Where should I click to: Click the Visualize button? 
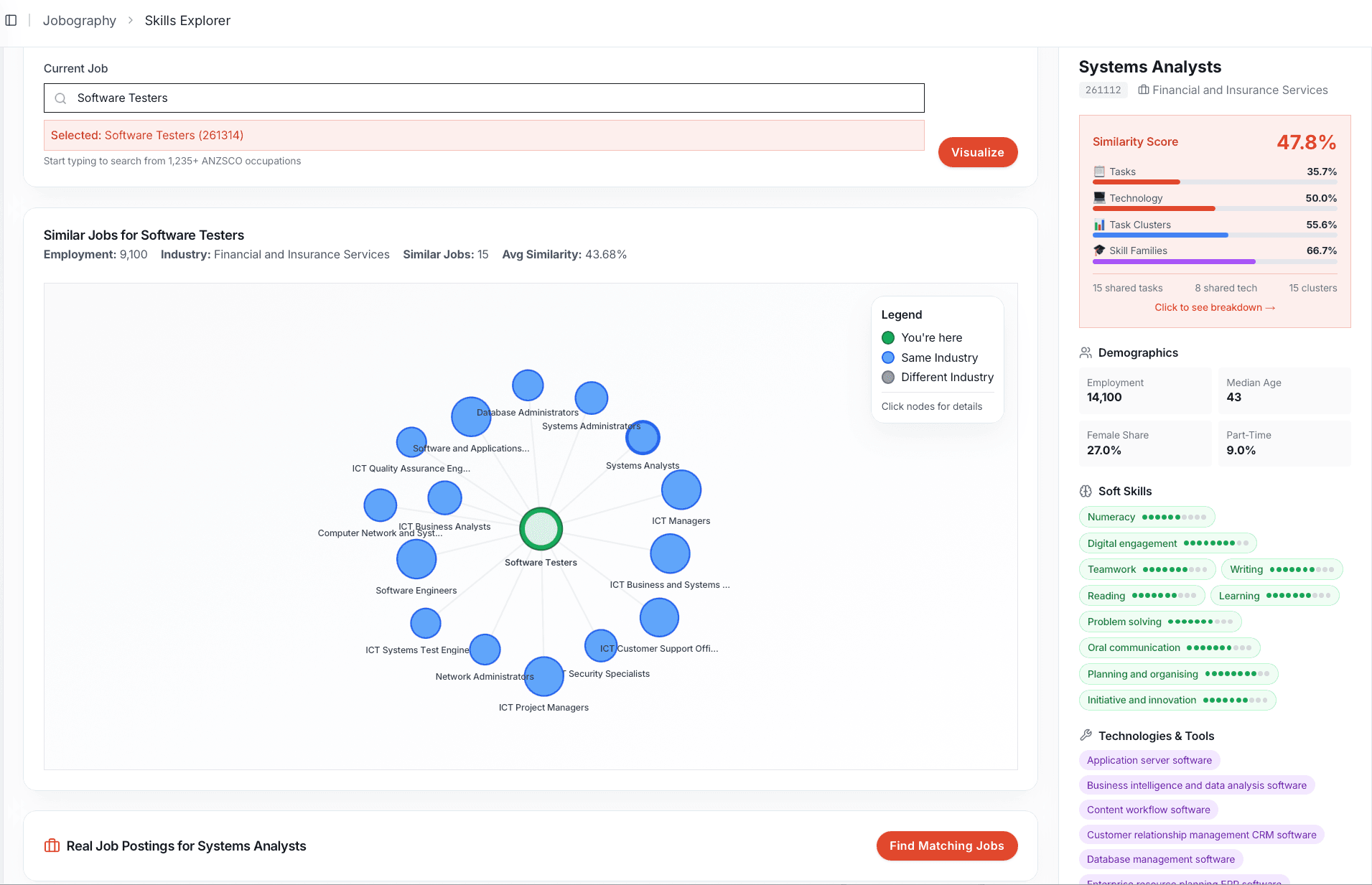coord(977,152)
